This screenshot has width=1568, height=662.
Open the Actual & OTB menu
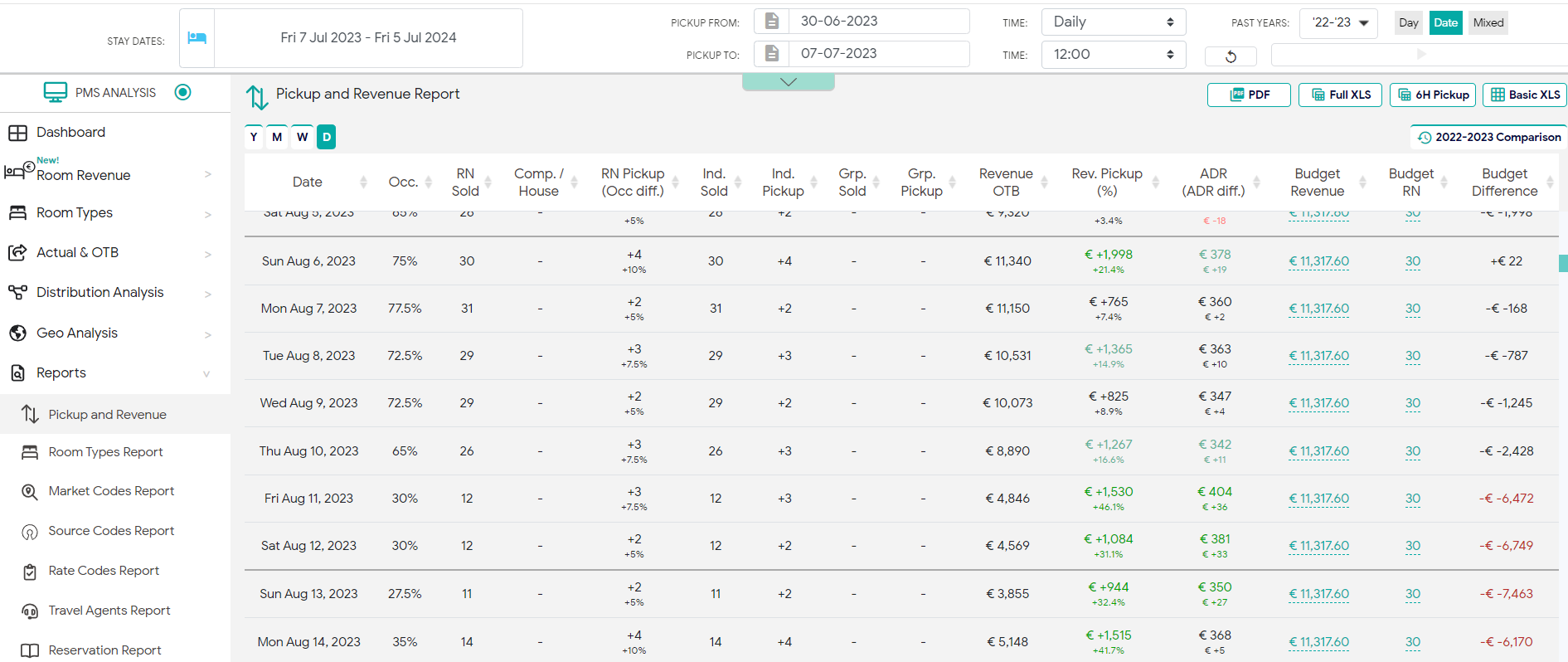tap(77, 253)
